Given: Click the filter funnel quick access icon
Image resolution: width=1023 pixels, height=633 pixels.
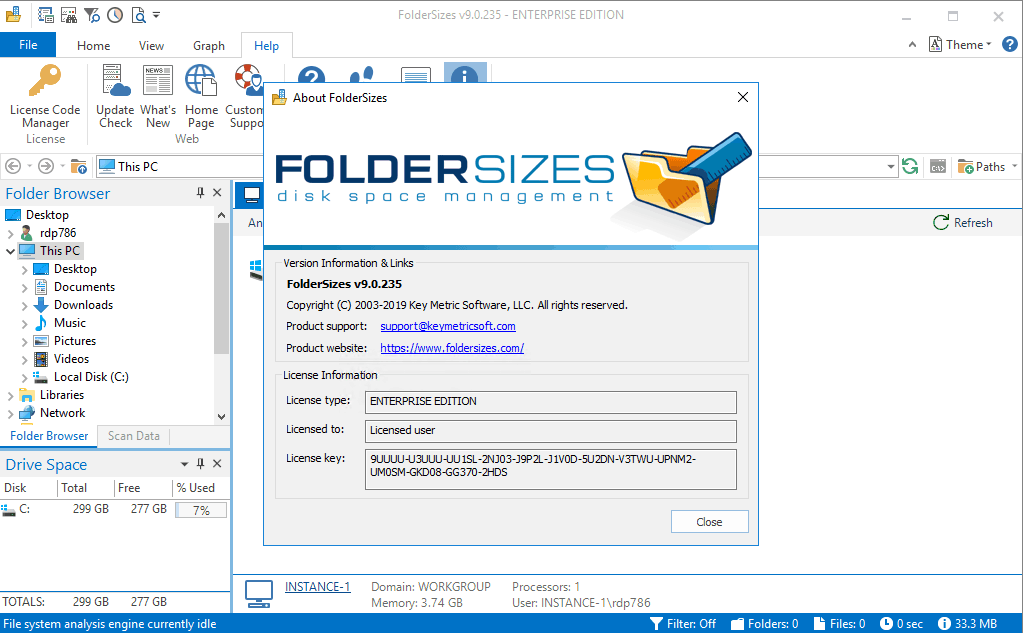Looking at the screenshot, I should pyautogui.click(x=92, y=14).
